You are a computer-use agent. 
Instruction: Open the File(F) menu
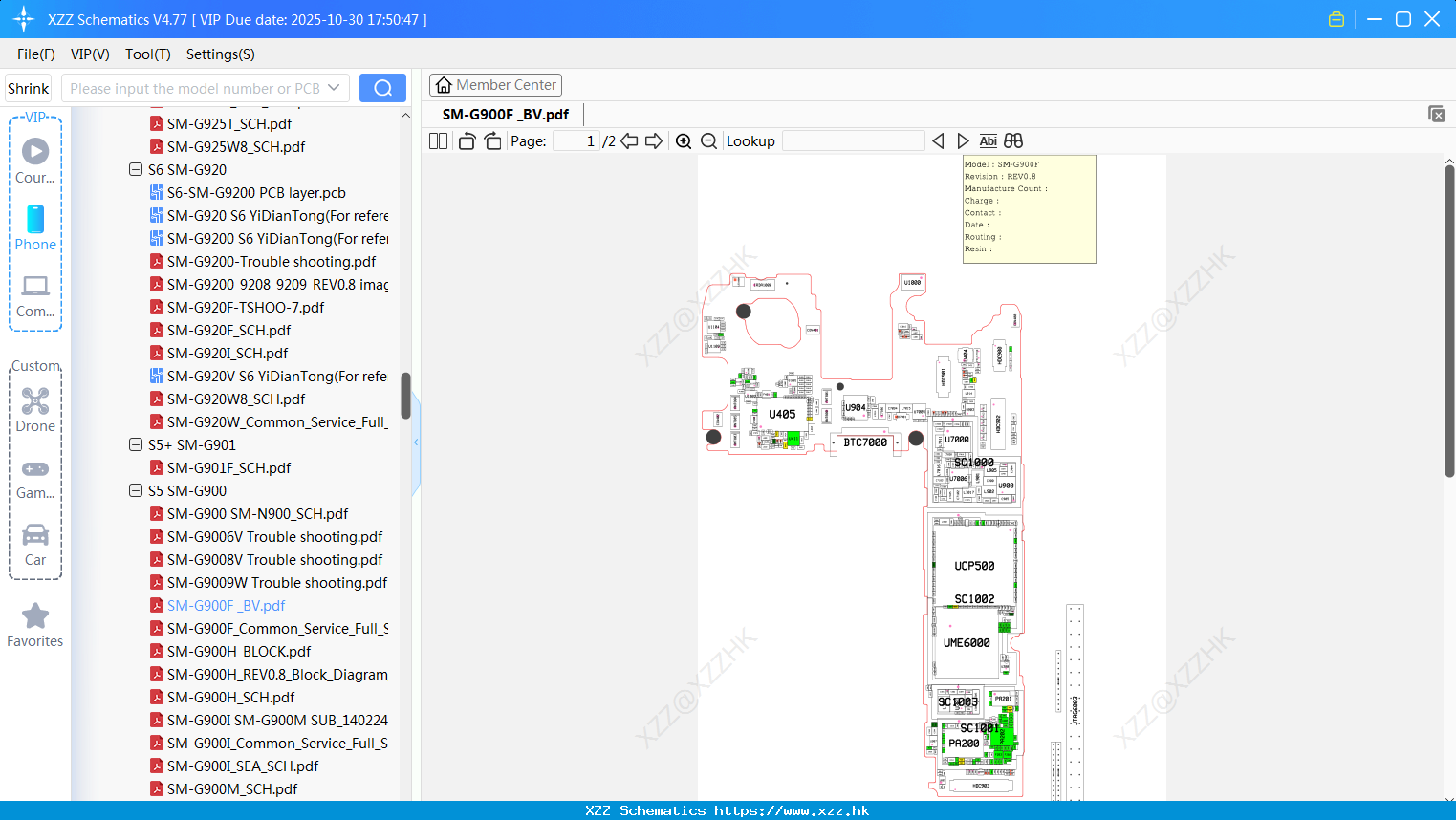[x=36, y=54]
